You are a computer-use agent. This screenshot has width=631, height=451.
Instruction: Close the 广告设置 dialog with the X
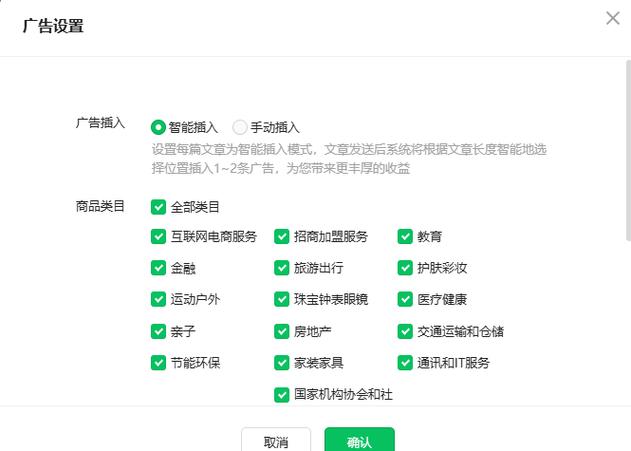click(612, 18)
